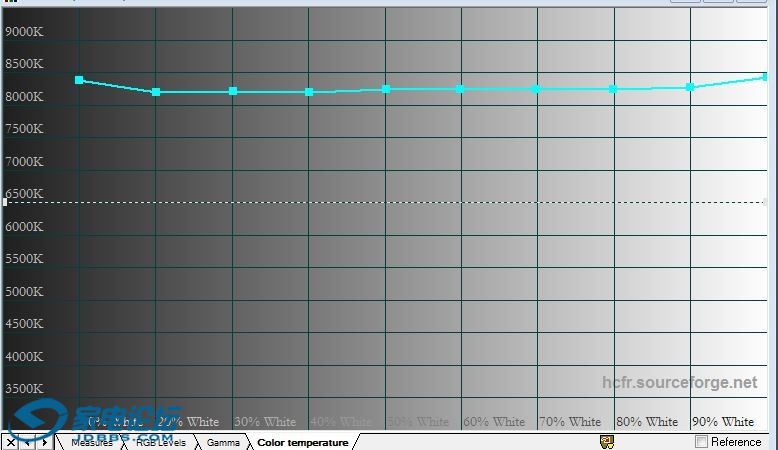Click the 9000K axis label
Screen dimensions: 778x450
point(24,31)
